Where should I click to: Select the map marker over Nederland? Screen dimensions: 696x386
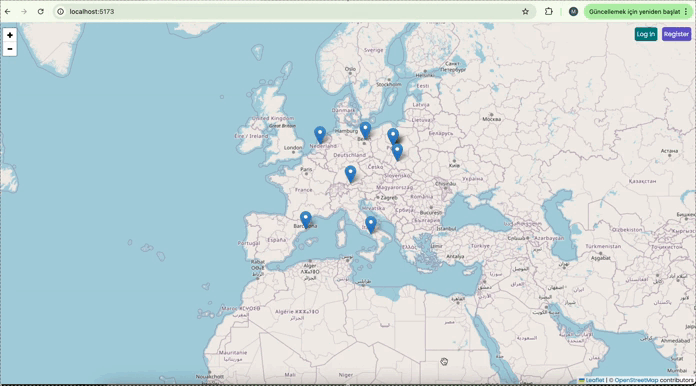(320, 135)
